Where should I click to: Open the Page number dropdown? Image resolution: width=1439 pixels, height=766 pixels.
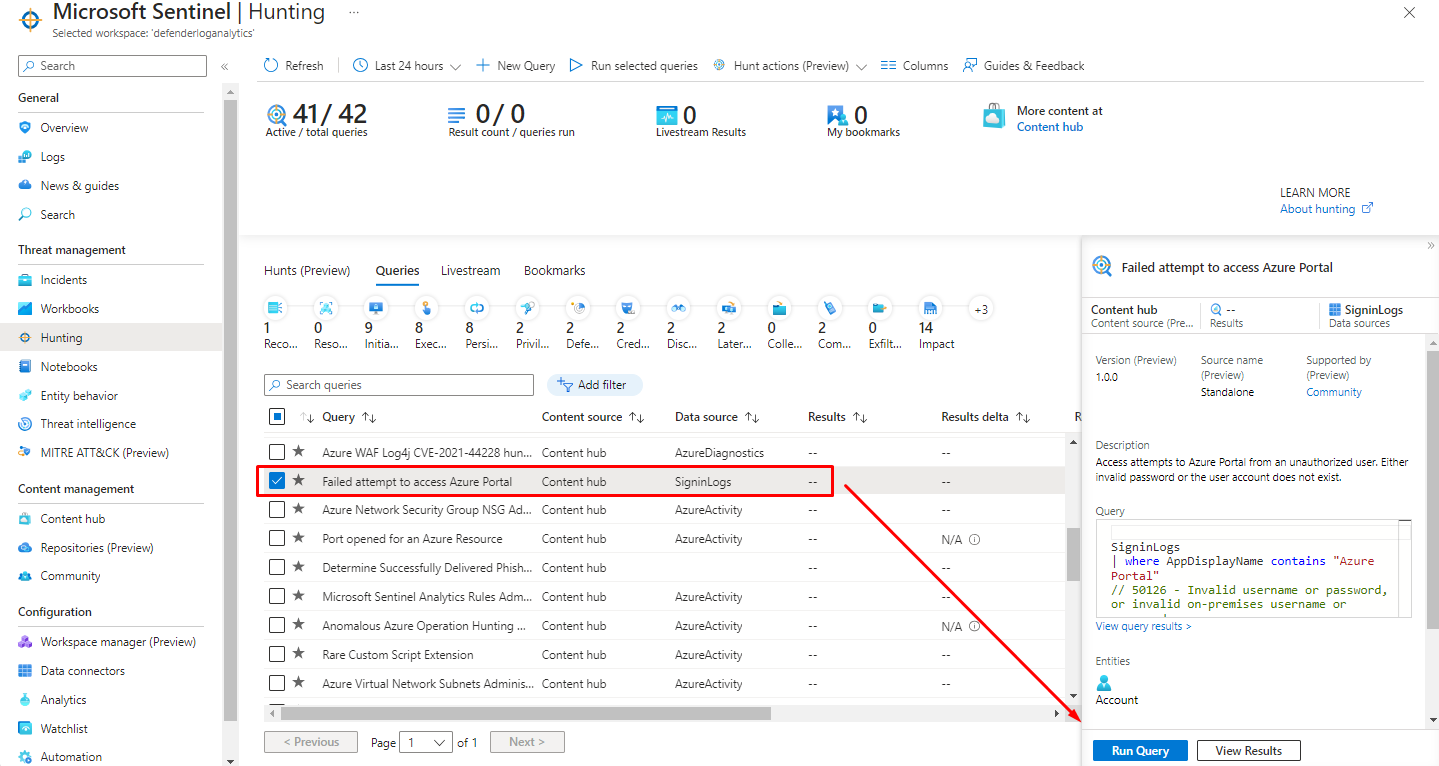426,742
